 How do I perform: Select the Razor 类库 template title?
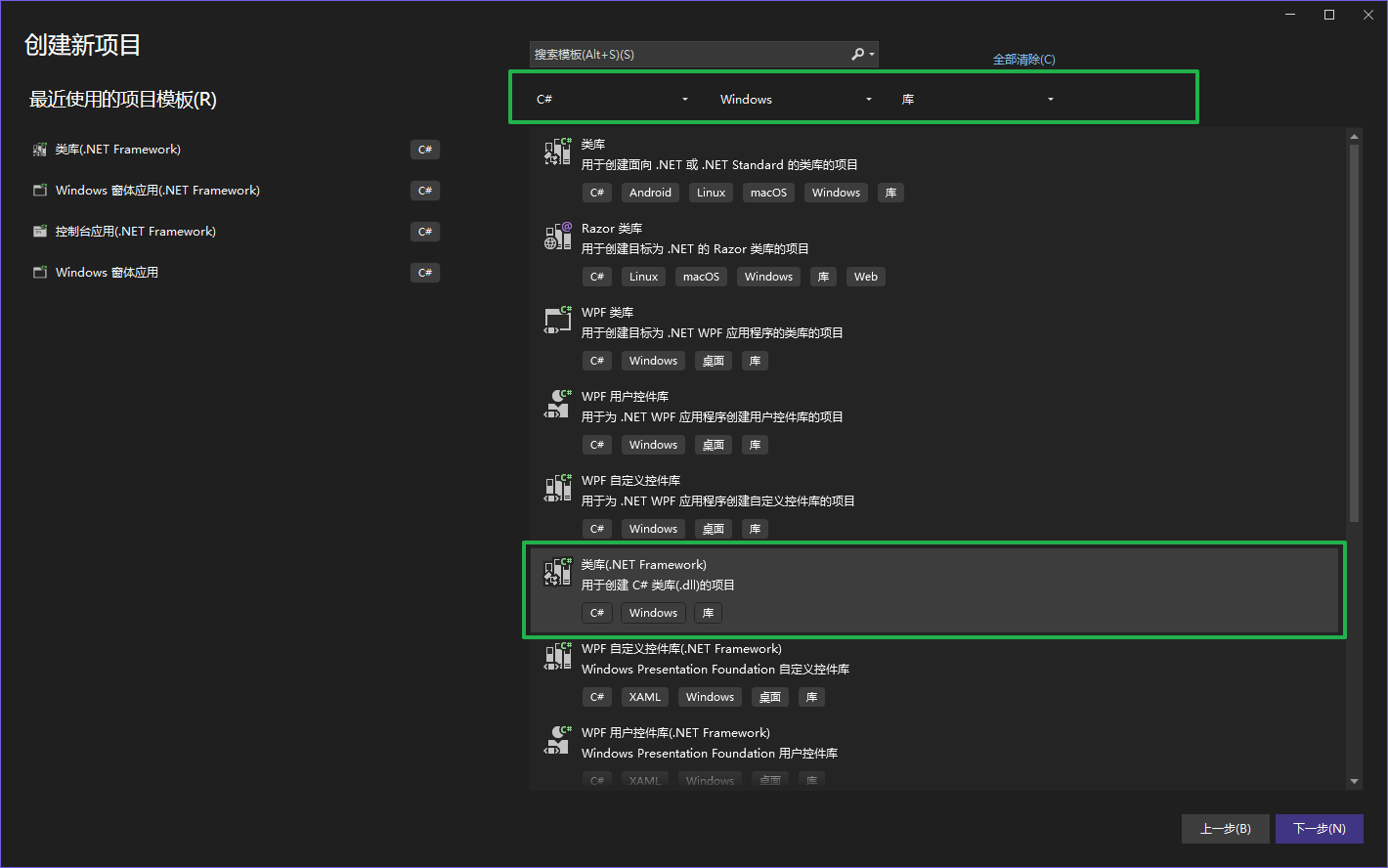(612, 229)
